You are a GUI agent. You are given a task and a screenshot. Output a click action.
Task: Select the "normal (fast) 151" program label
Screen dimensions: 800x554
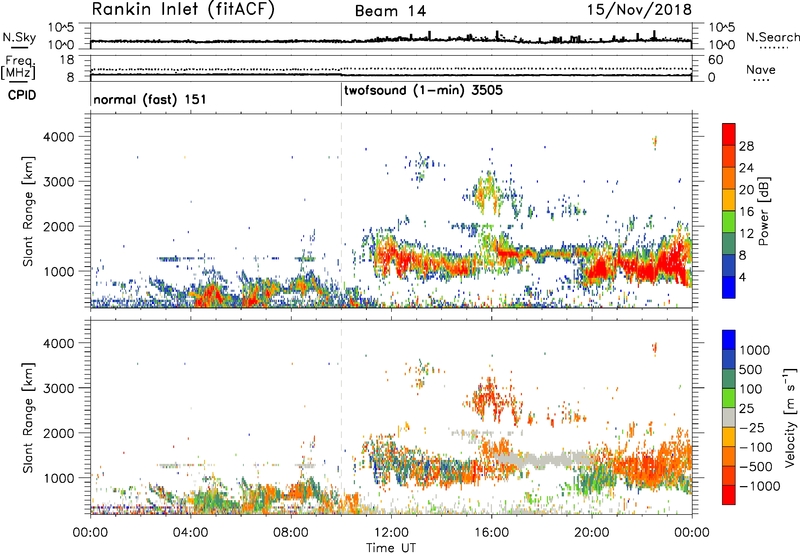150,99
